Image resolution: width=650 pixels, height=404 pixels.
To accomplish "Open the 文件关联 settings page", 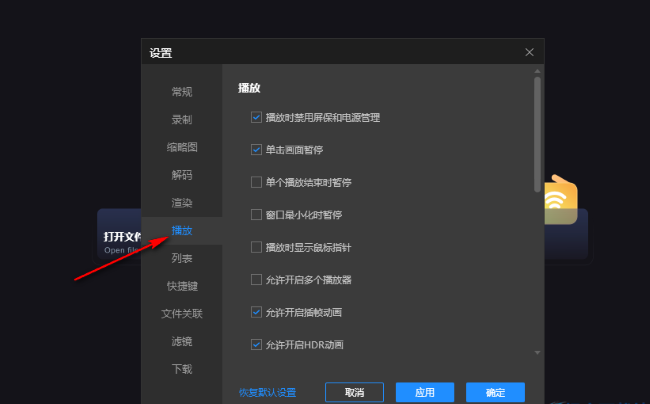I will [181, 313].
